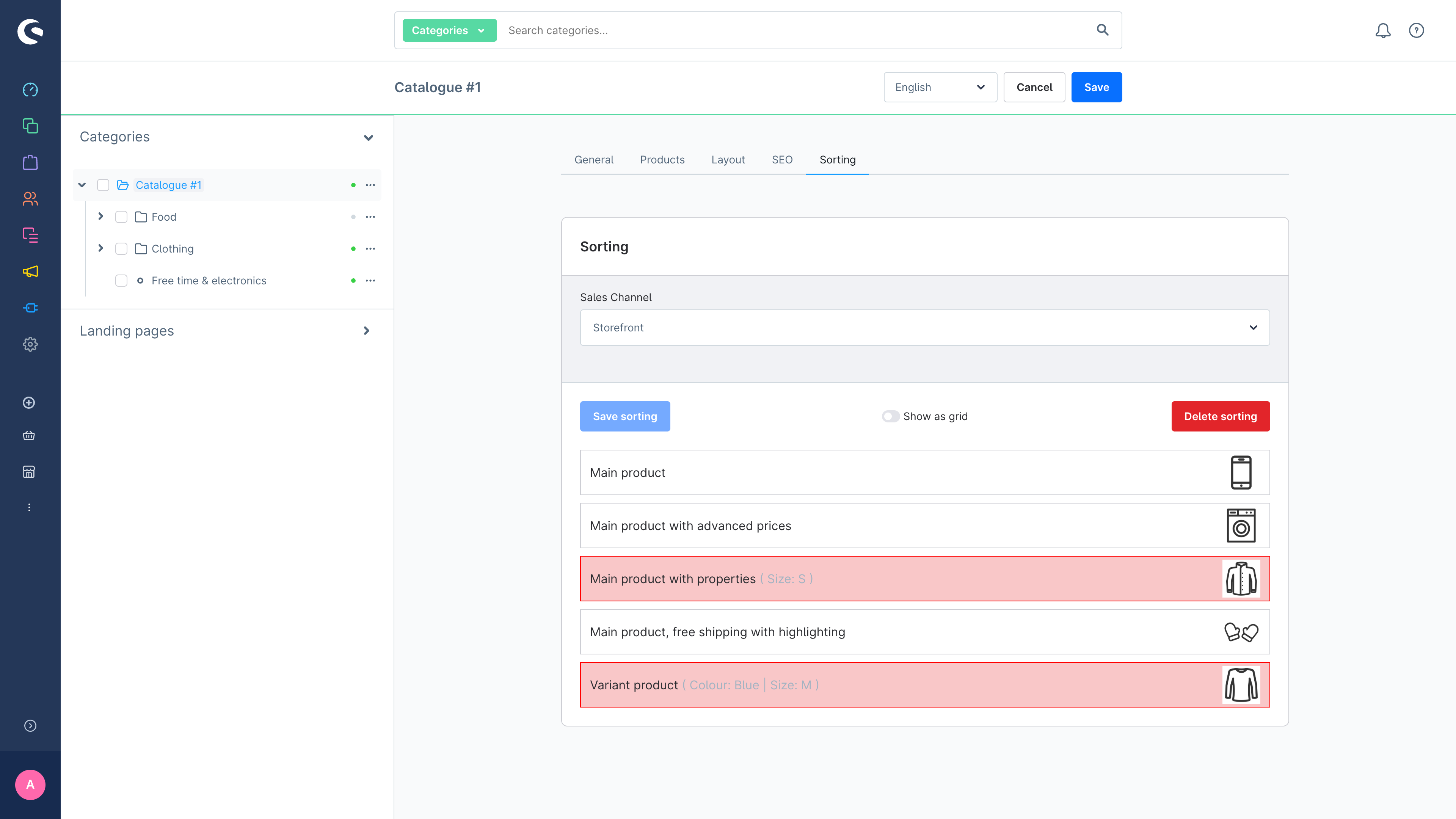Enable Show as grid
Viewport: 1456px width, 819px height.
coord(890,416)
